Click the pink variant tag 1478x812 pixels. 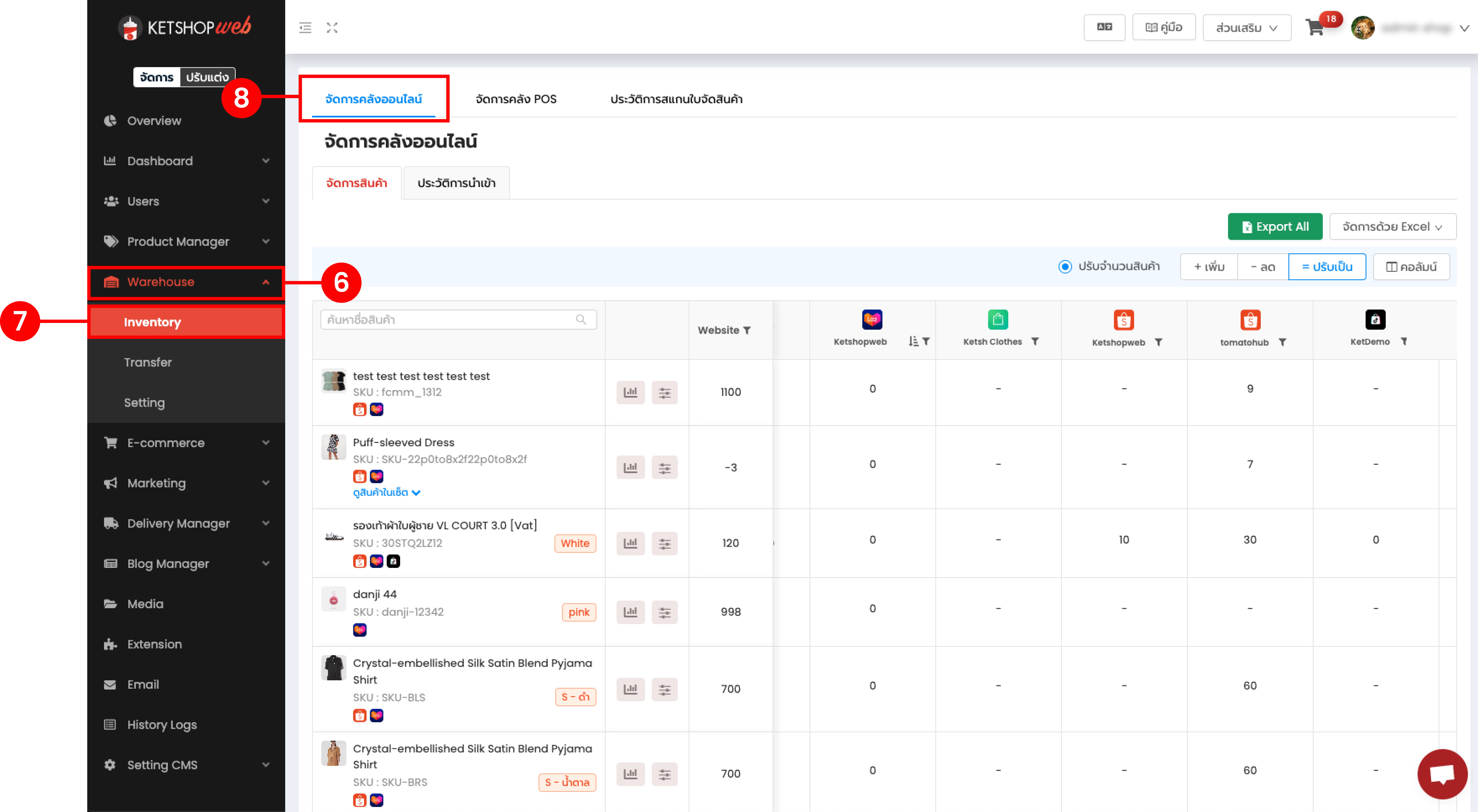click(579, 612)
